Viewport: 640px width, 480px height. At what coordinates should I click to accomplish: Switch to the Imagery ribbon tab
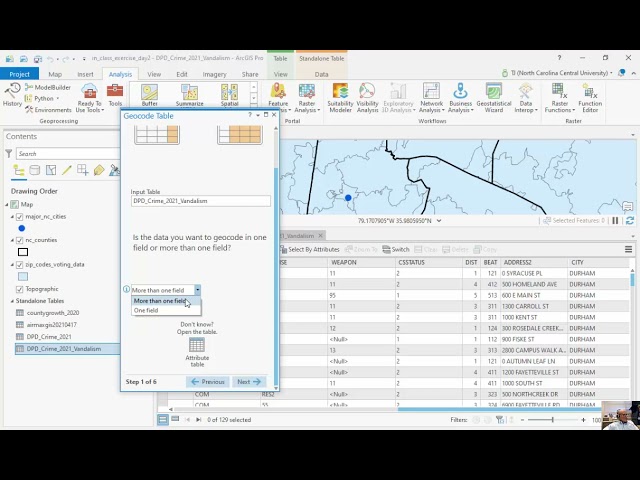click(214, 74)
